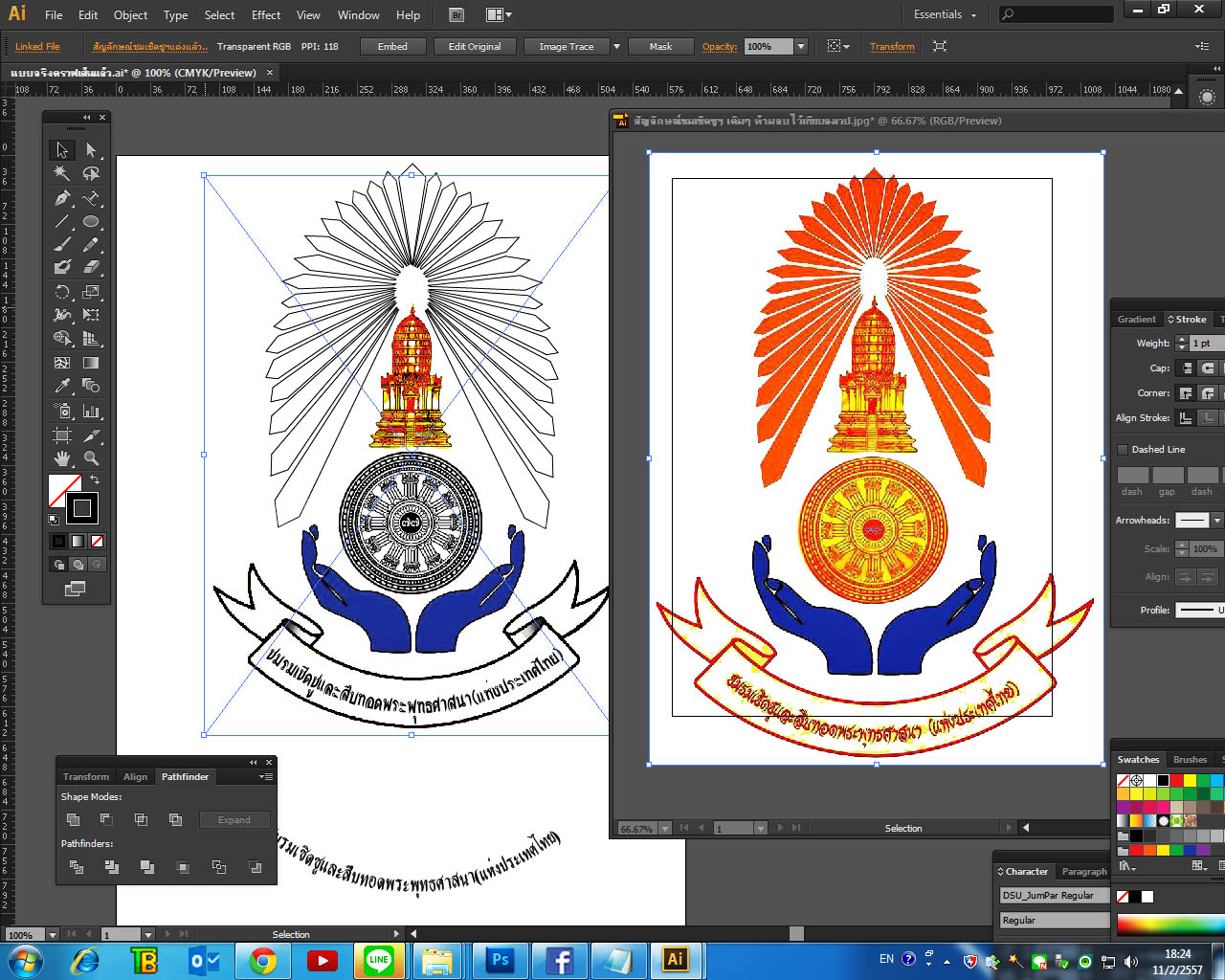This screenshot has width=1225, height=980.
Task: Select the Paintbrush tool
Action: (62, 244)
